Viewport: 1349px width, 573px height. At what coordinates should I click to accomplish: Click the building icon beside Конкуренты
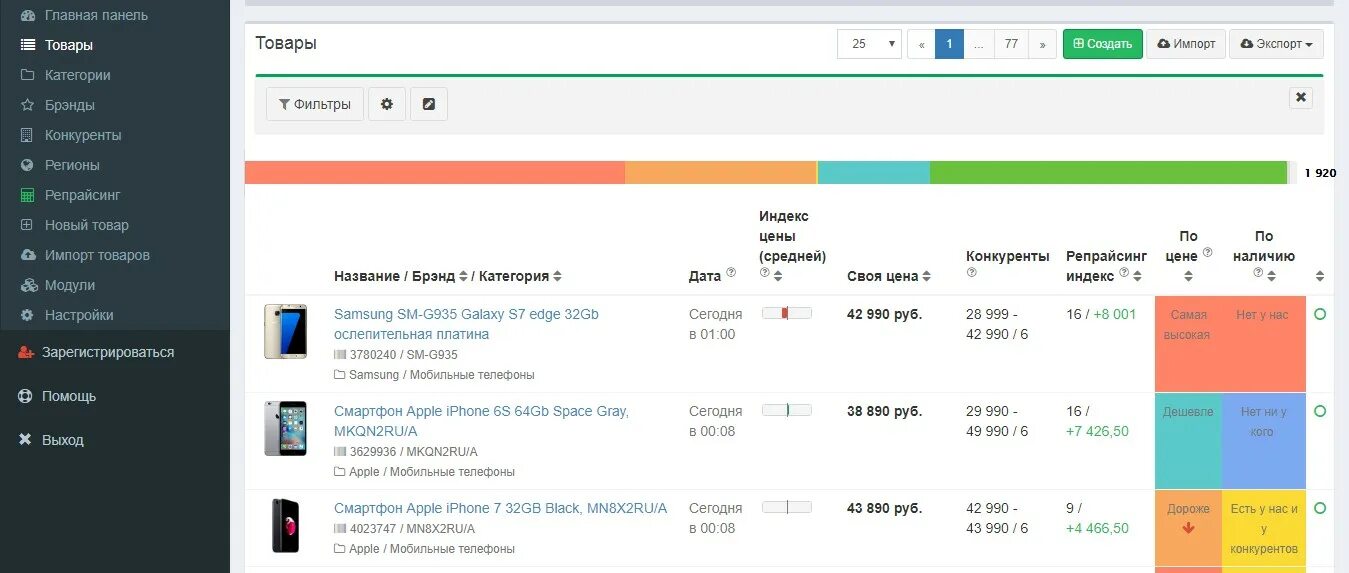pyautogui.click(x=27, y=135)
